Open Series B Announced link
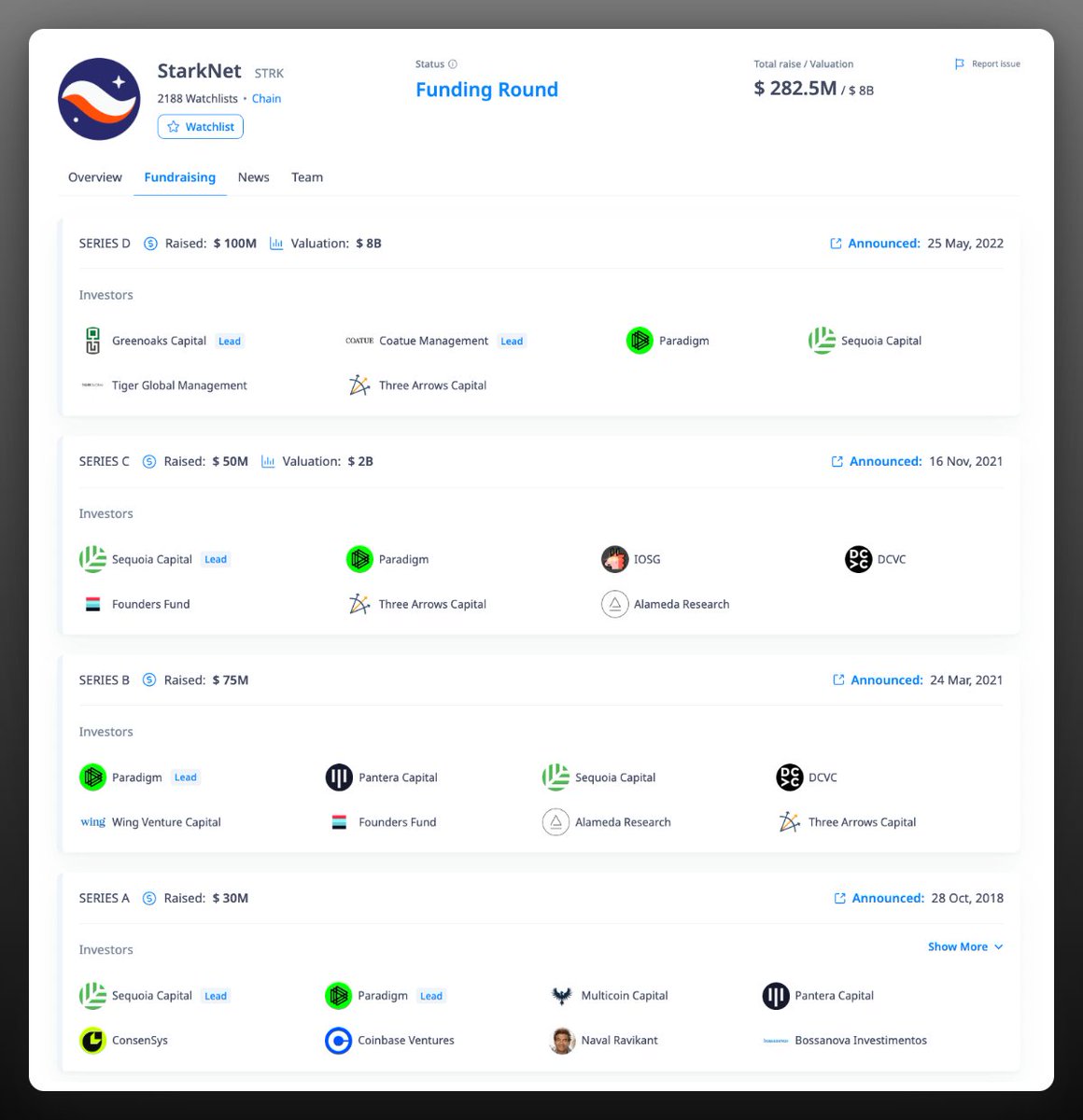 887,680
